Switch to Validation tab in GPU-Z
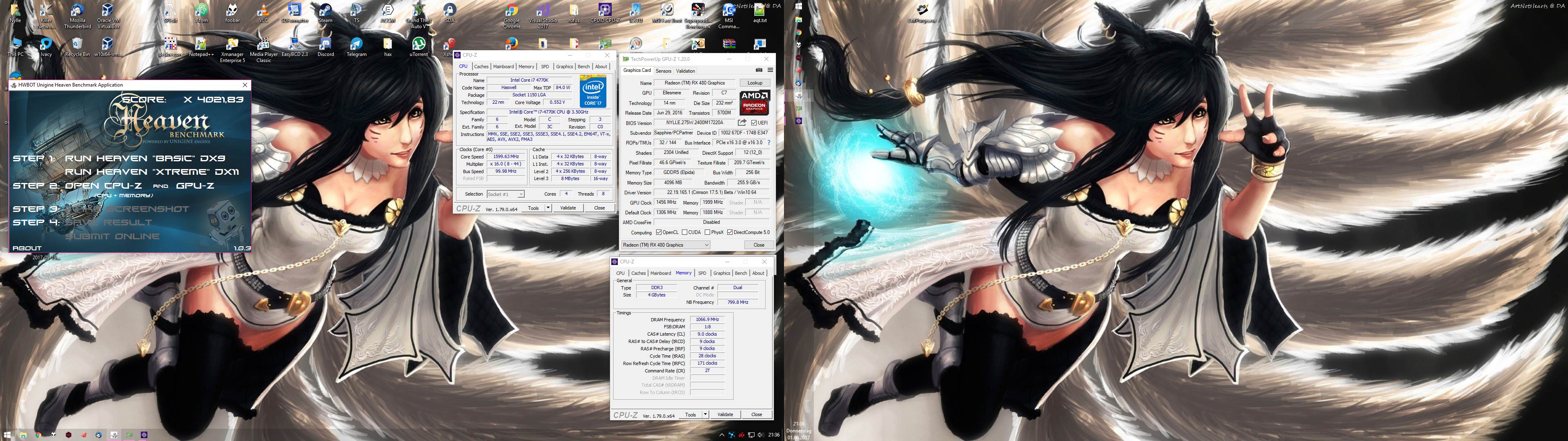Viewport: 1568px width, 441px height. point(686,71)
